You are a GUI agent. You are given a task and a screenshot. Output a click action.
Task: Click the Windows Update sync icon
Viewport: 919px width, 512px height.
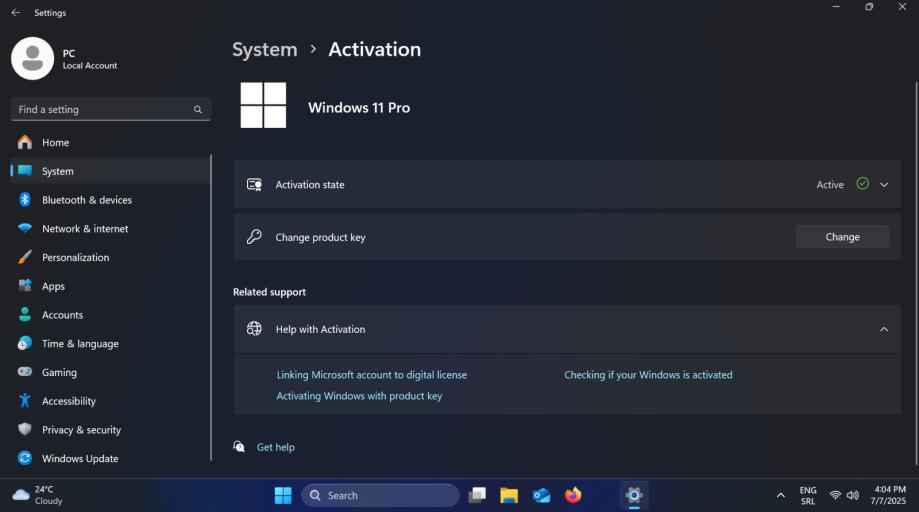tap(25, 458)
